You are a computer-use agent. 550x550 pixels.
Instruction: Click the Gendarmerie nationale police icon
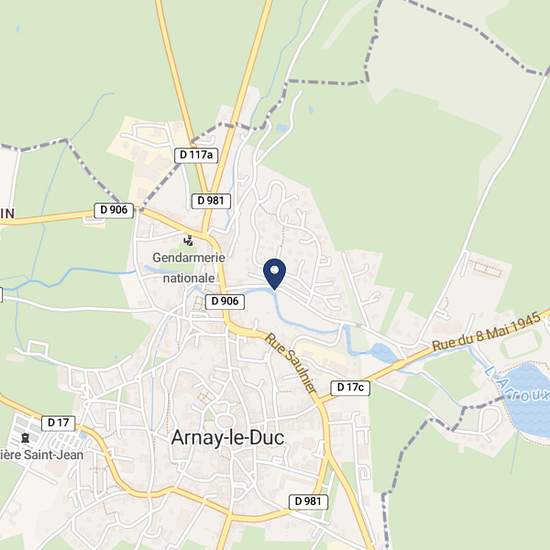(x=189, y=241)
